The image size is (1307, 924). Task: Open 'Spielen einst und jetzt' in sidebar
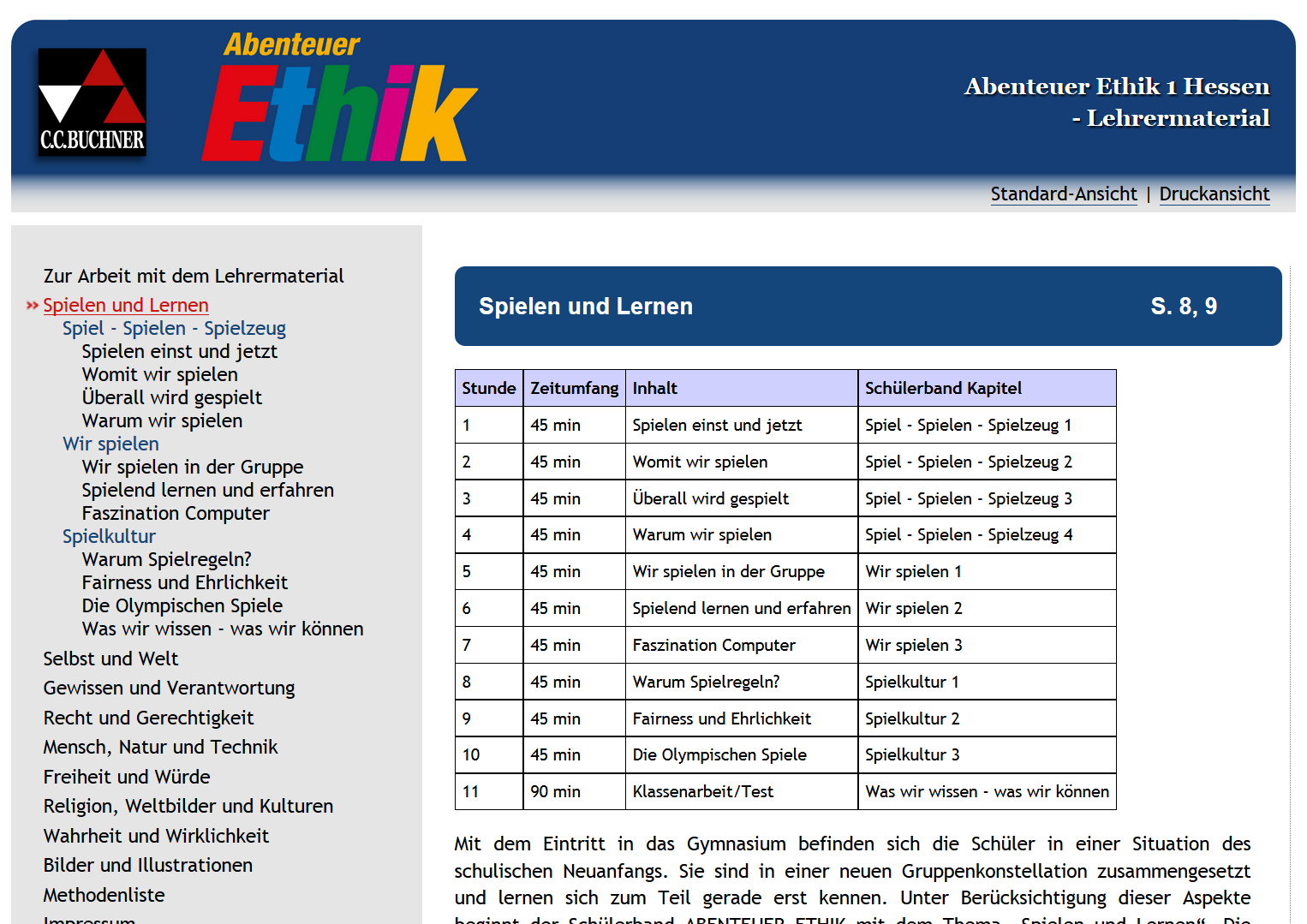coord(180,351)
